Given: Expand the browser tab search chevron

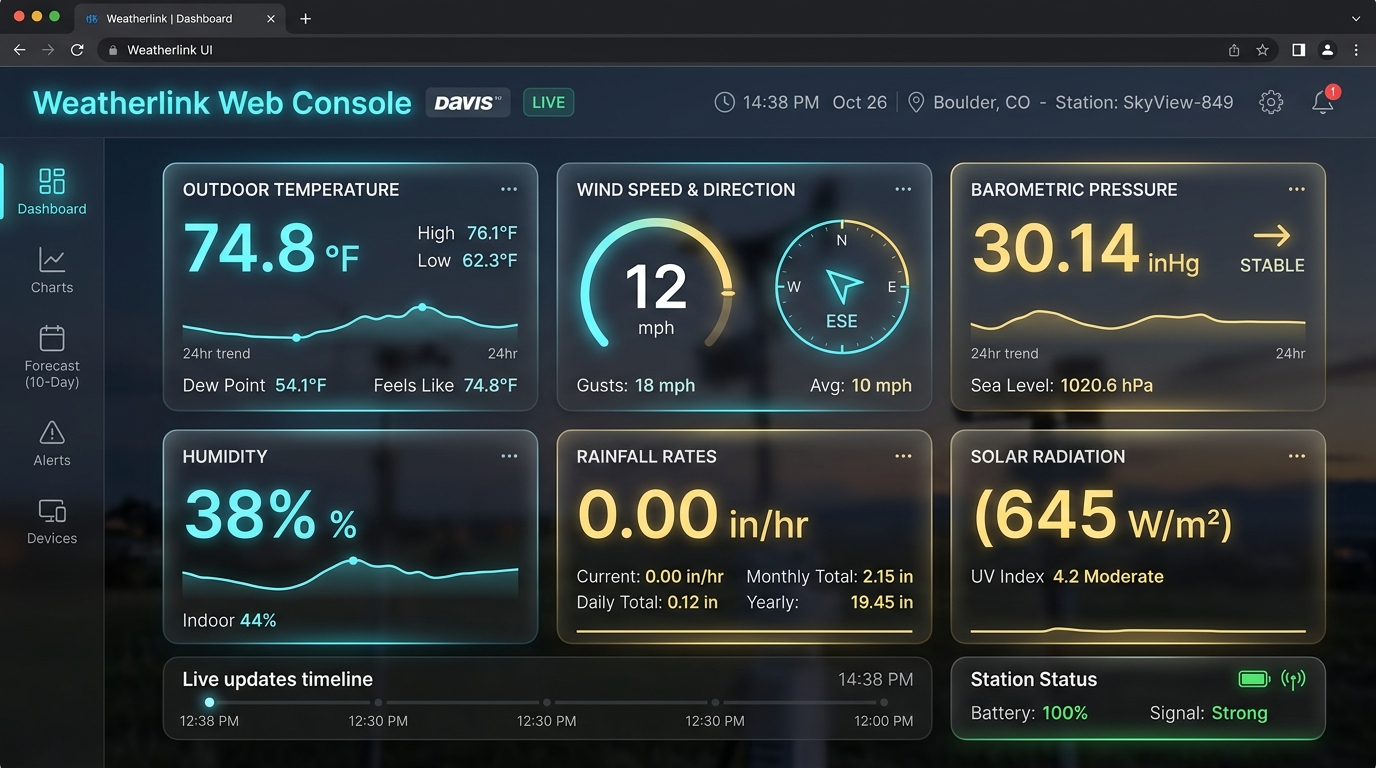Looking at the screenshot, I should pyautogui.click(x=1356, y=18).
